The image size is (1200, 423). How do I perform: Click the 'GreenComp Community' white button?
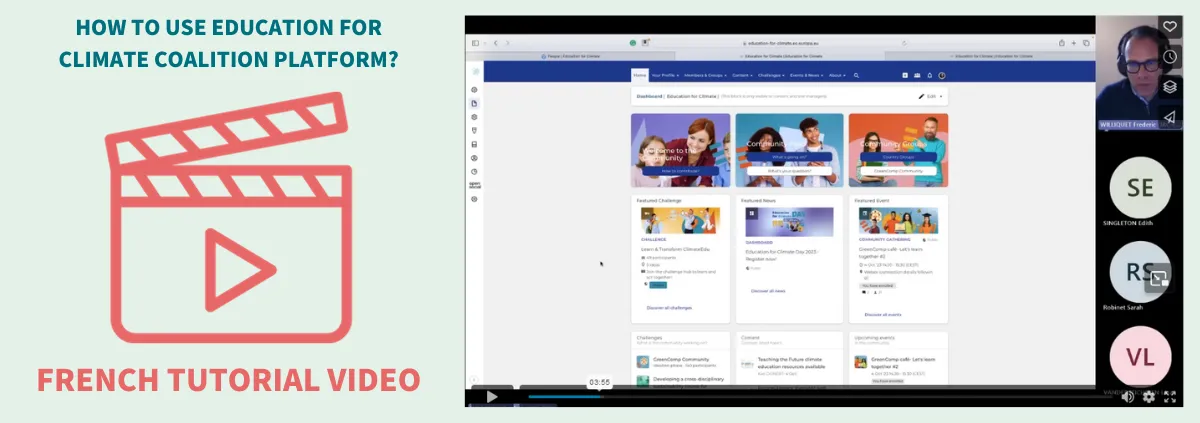[897, 171]
